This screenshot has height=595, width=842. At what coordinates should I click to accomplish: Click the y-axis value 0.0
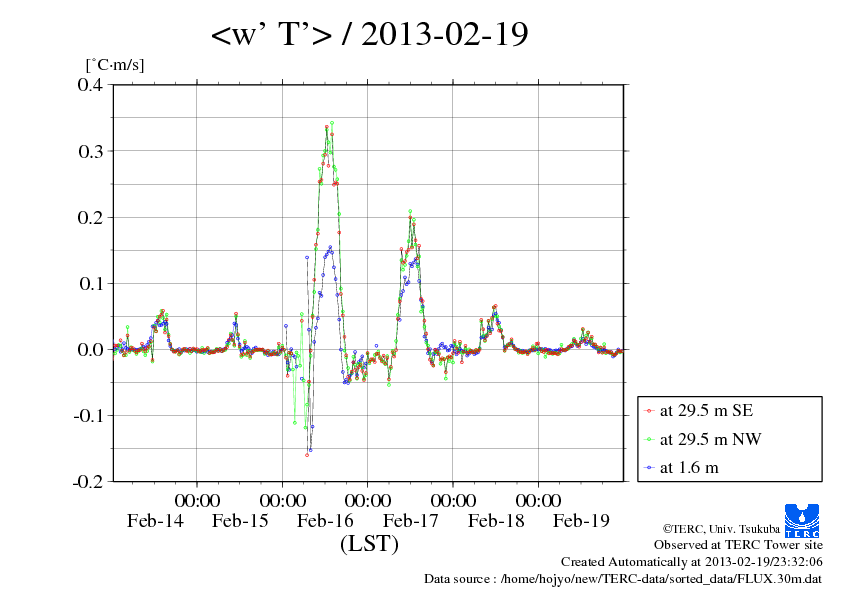click(90, 349)
